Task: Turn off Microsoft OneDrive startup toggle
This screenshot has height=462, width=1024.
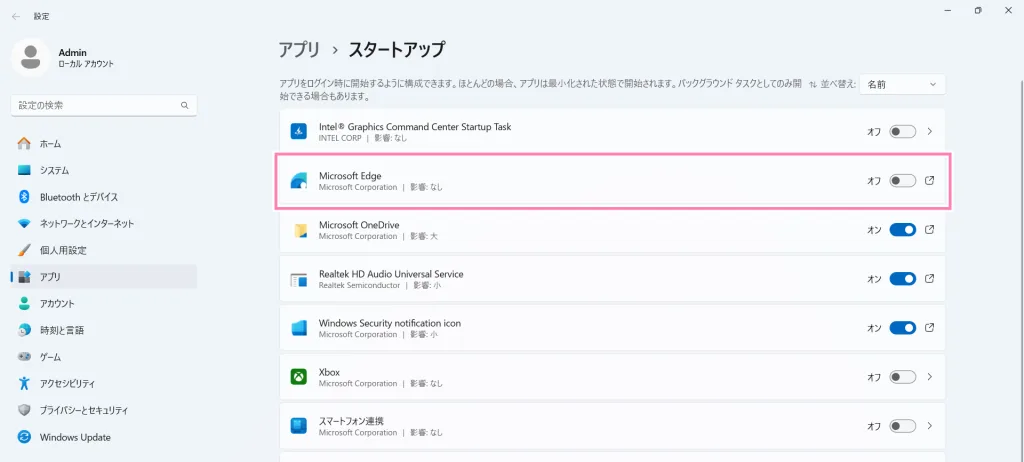Action: pyautogui.click(x=902, y=230)
